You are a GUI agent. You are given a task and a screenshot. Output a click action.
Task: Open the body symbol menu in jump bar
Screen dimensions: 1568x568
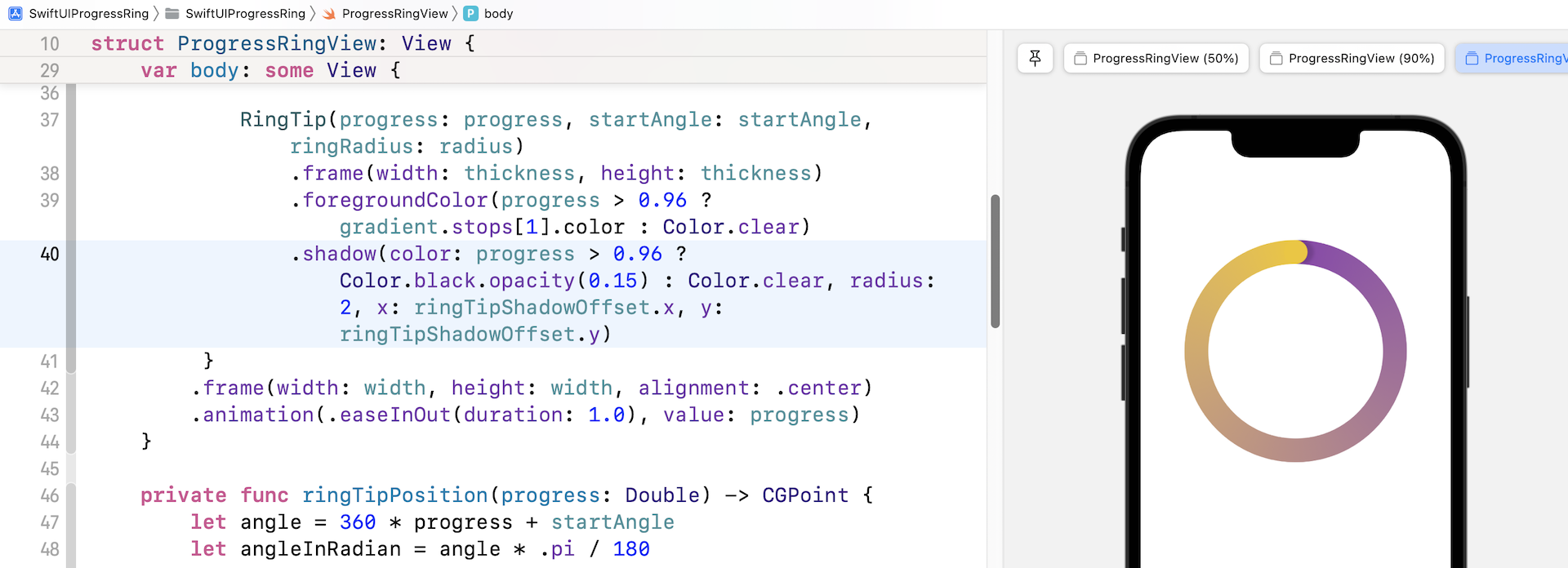(x=498, y=14)
